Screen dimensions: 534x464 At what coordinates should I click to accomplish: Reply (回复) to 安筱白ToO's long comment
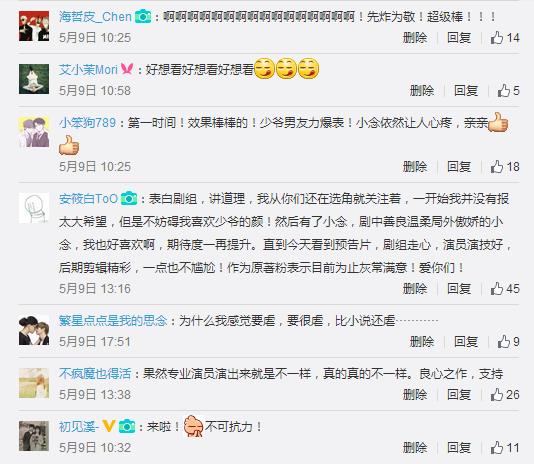coord(459,289)
